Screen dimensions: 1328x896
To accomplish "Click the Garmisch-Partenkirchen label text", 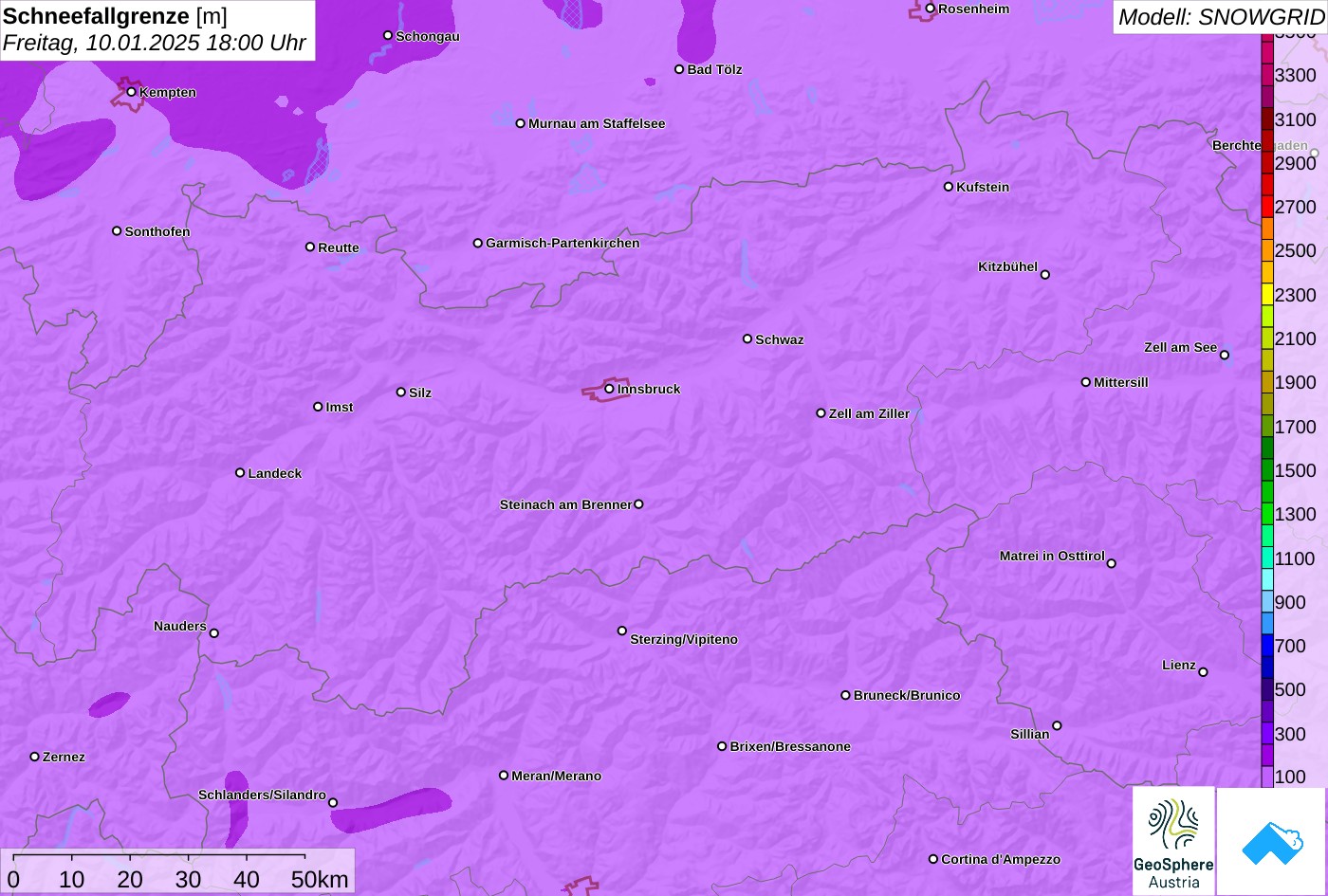I will [x=563, y=244].
